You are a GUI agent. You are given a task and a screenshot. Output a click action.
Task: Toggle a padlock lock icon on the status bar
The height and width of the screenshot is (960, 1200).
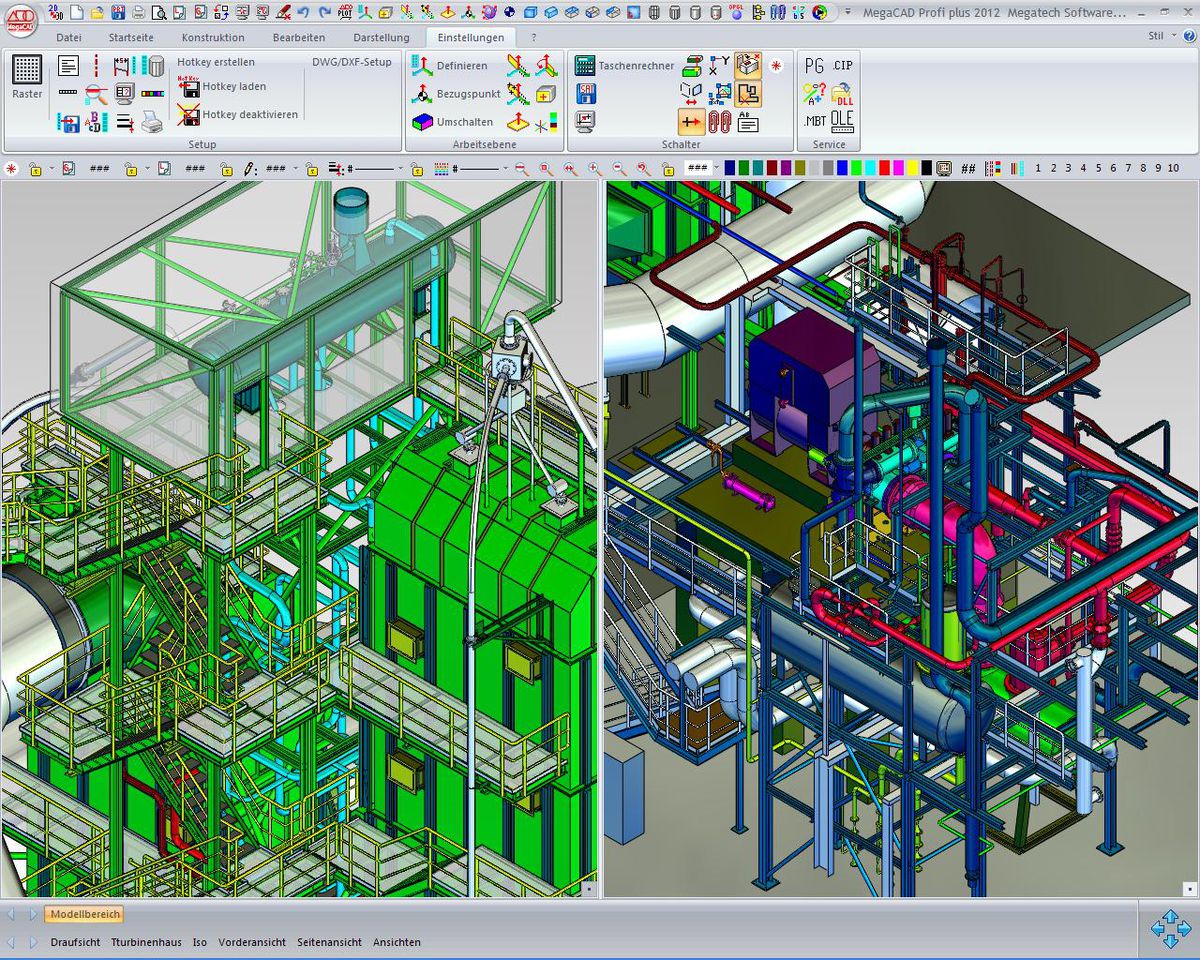36,167
